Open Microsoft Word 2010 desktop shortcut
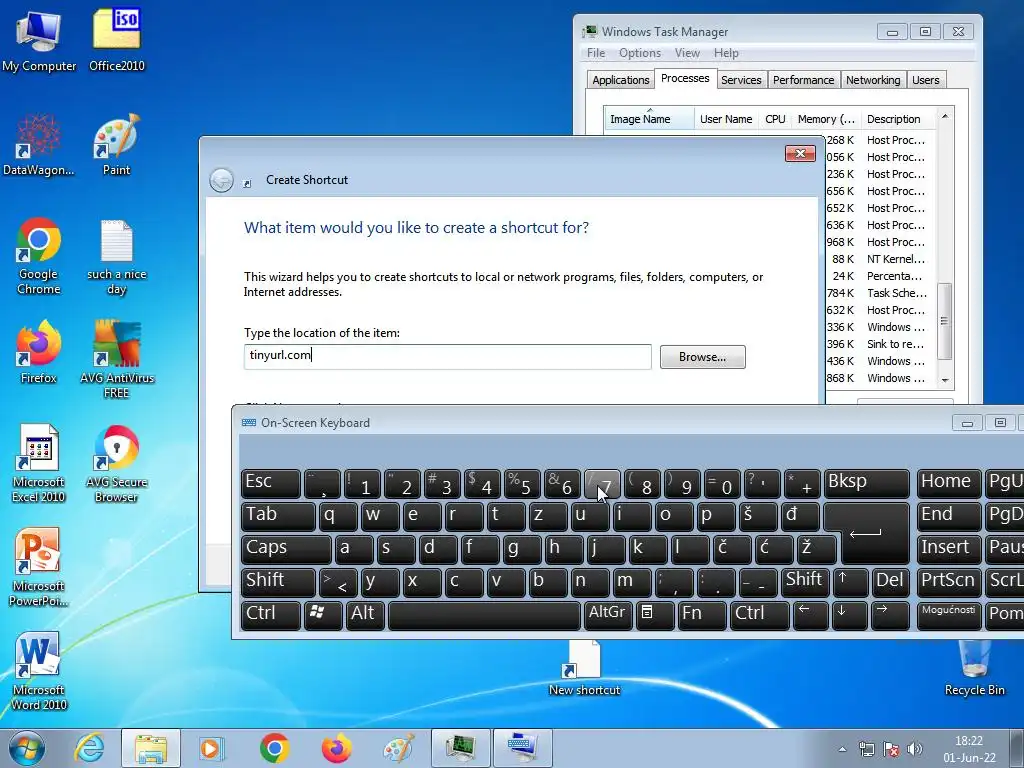This screenshot has height=768, width=1024. [39, 670]
